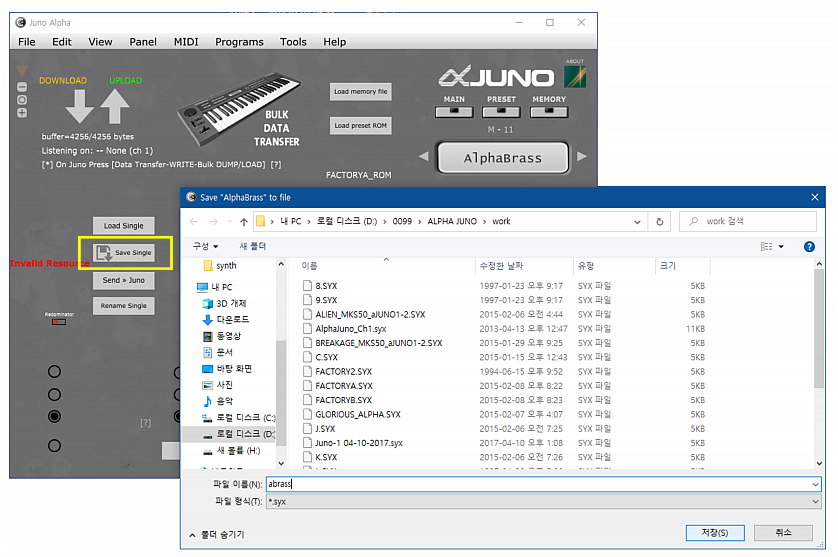Expand the orange triangle in Juno panel

point(22,71)
